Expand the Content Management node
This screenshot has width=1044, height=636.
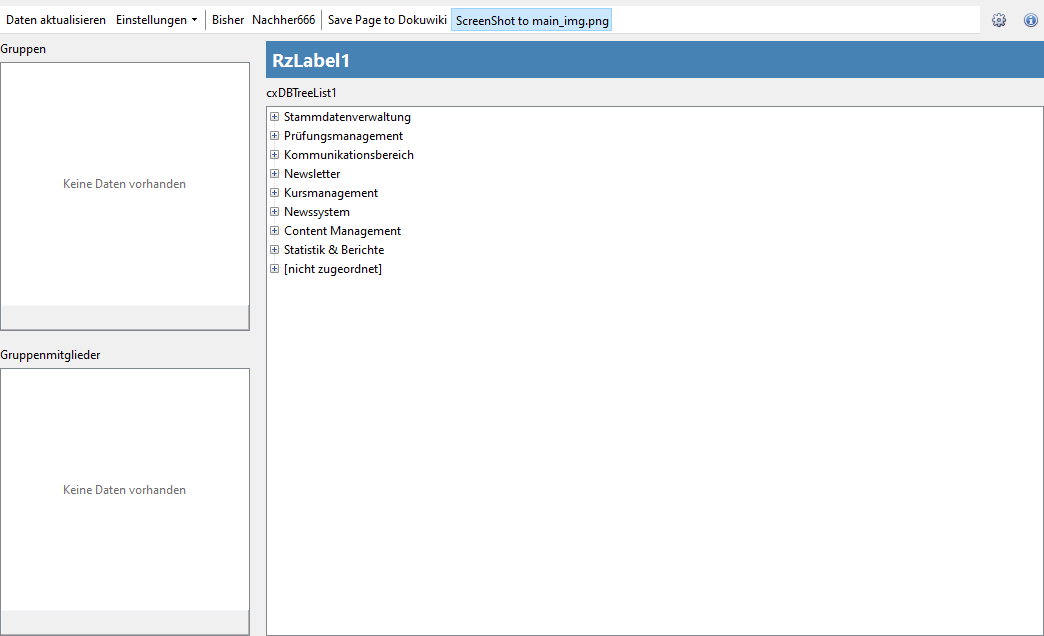pos(274,231)
